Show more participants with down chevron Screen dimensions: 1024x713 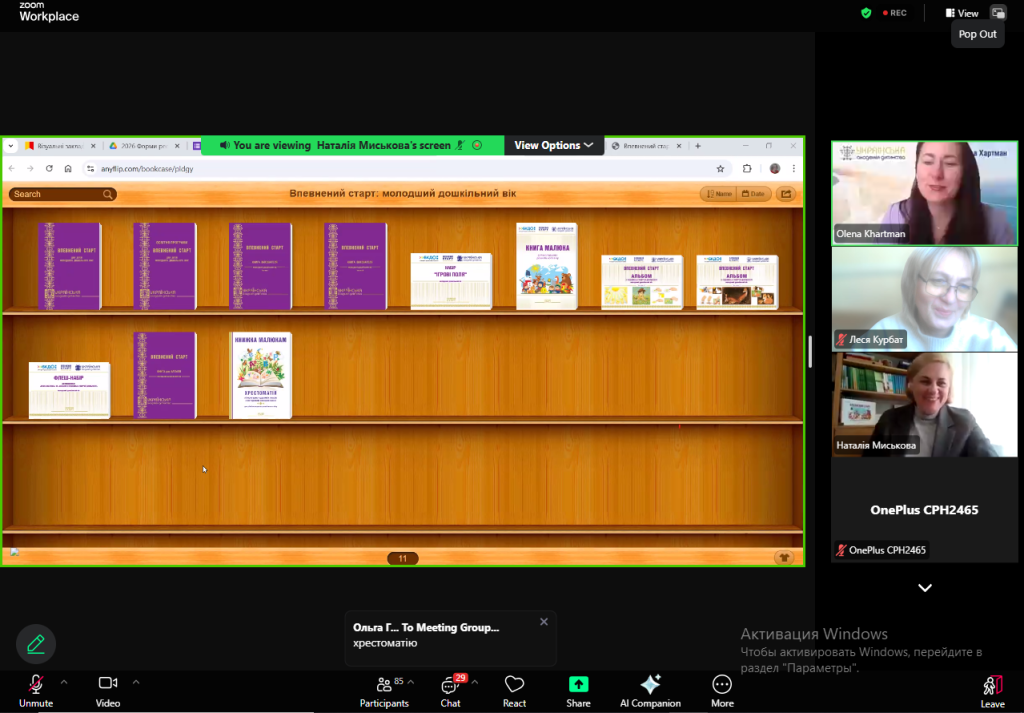(924, 588)
